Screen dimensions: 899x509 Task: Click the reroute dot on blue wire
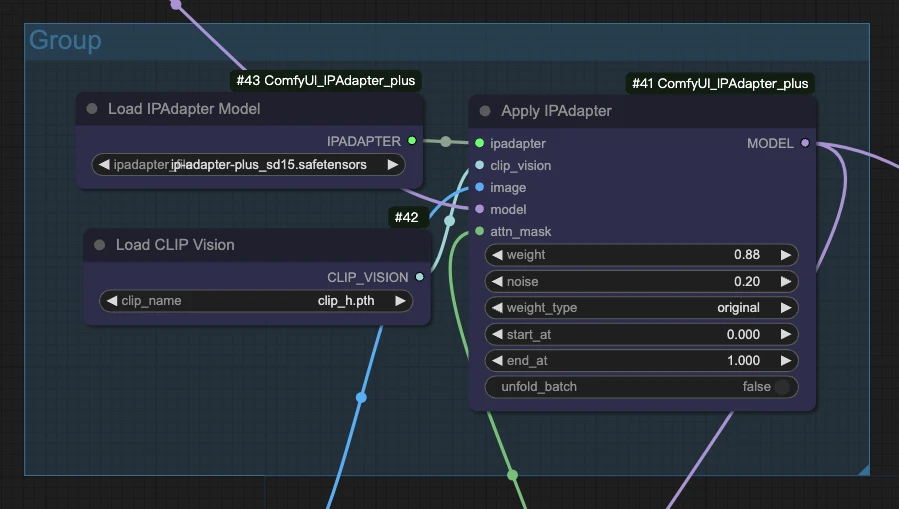(361, 397)
